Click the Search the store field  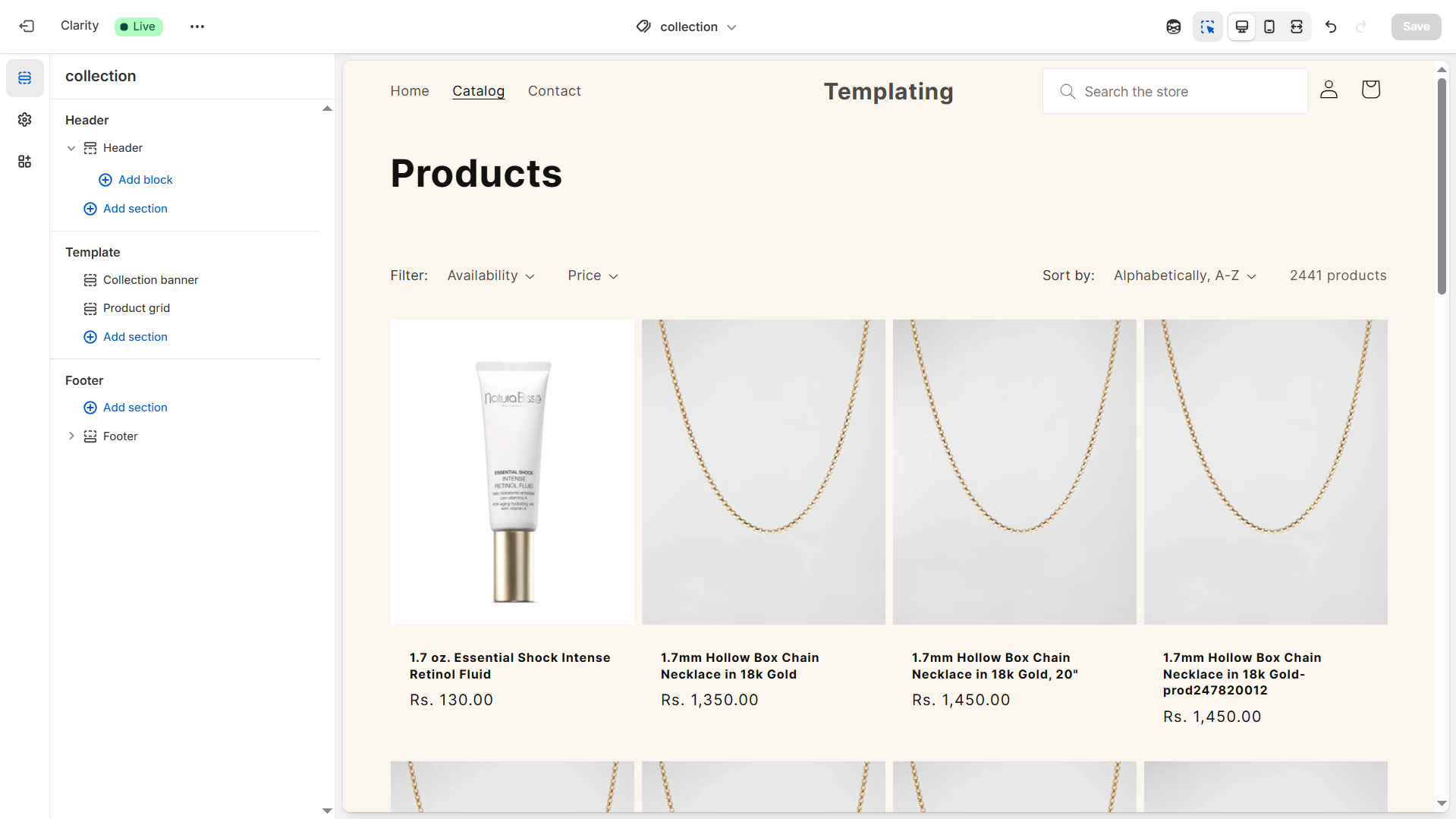(1175, 91)
